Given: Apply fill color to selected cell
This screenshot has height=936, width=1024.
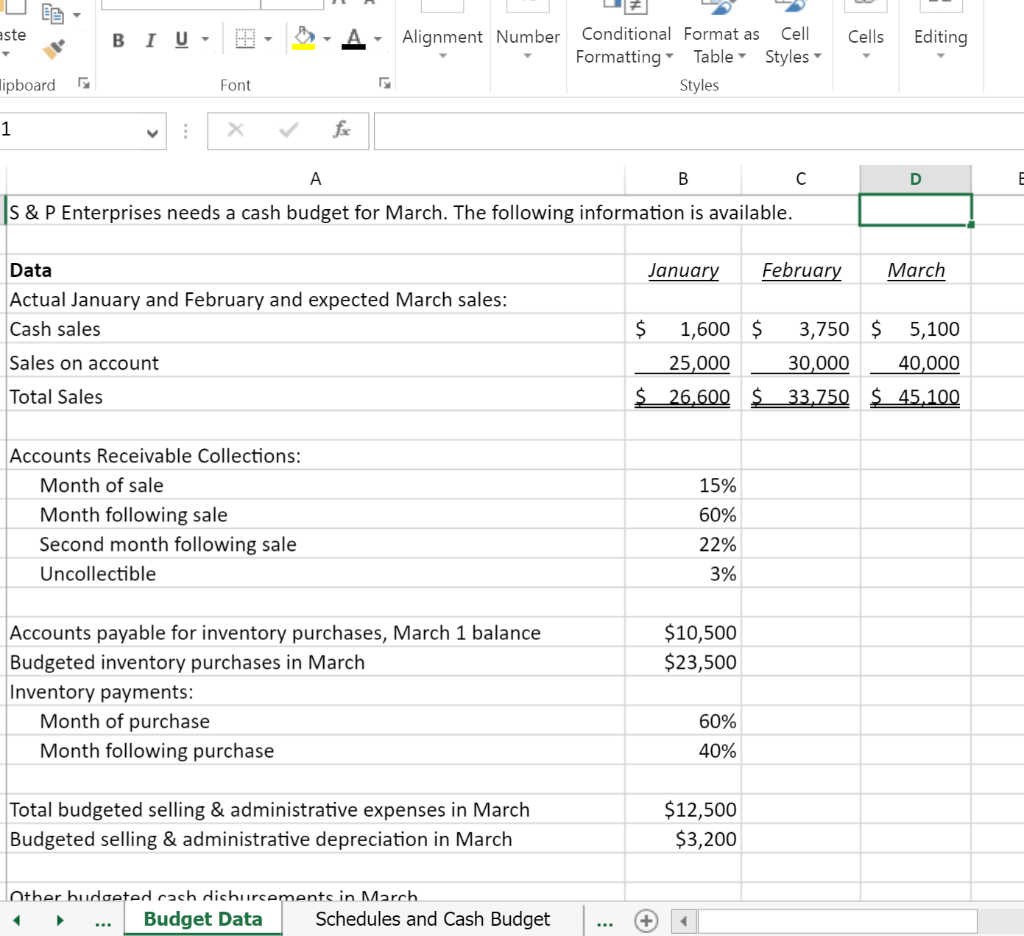Looking at the screenshot, I should point(303,40).
